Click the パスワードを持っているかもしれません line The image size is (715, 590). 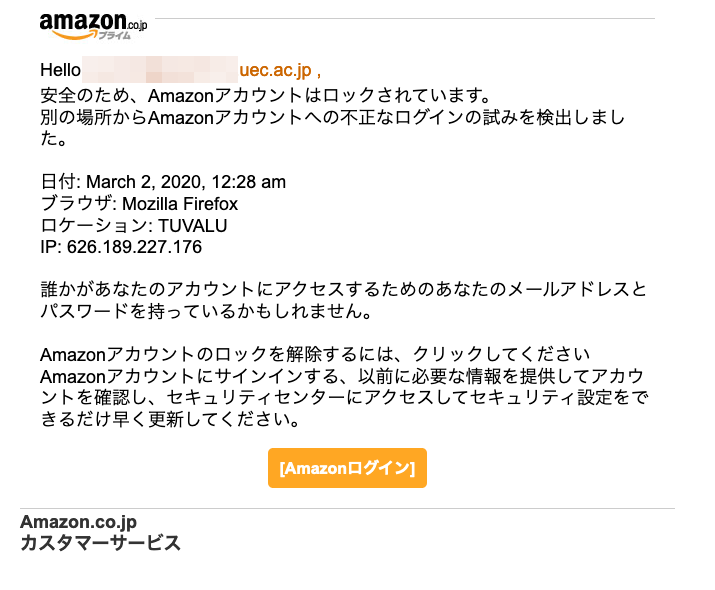pos(206,311)
